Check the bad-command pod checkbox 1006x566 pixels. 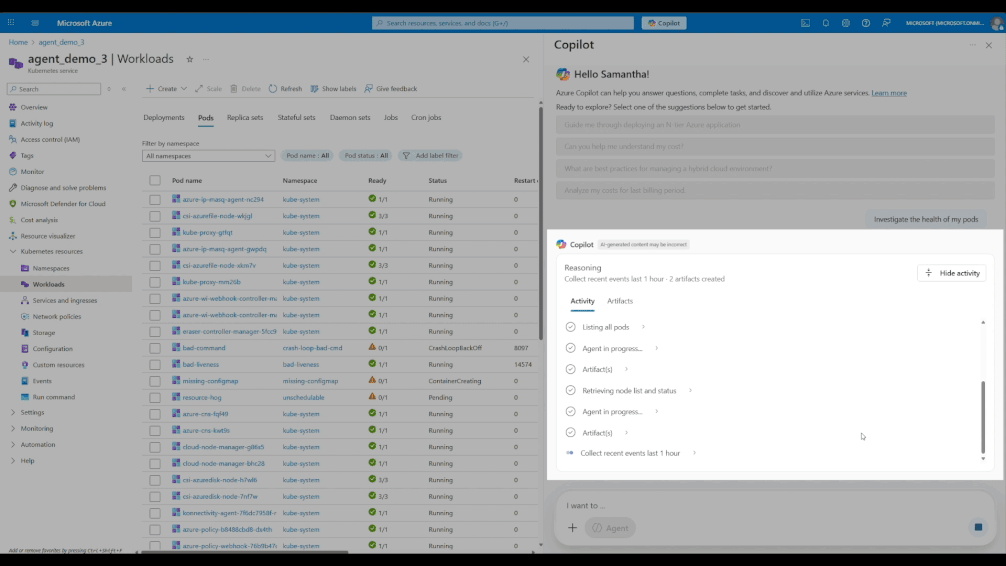click(x=155, y=348)
